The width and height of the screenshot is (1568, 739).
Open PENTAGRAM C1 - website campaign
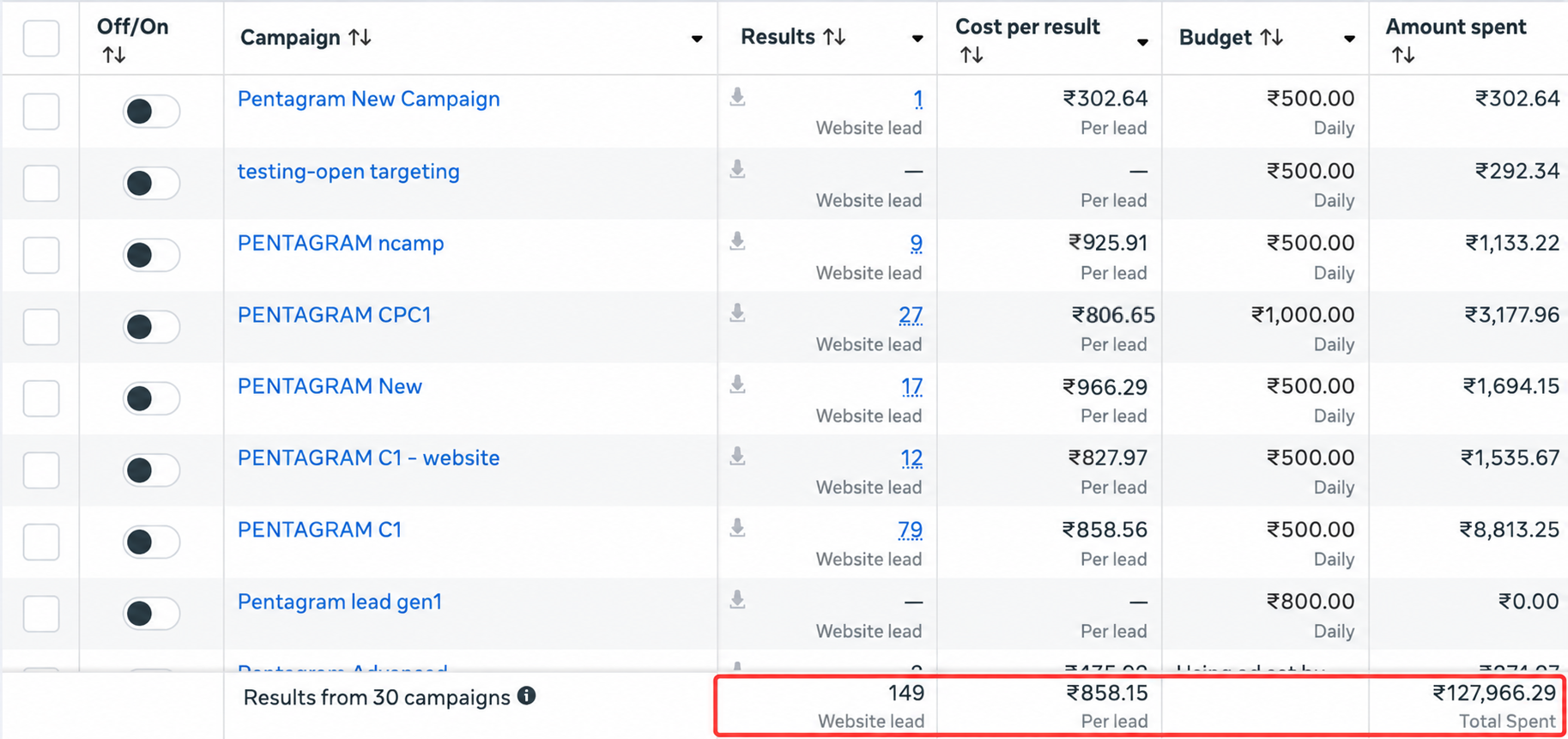(368, 457)
